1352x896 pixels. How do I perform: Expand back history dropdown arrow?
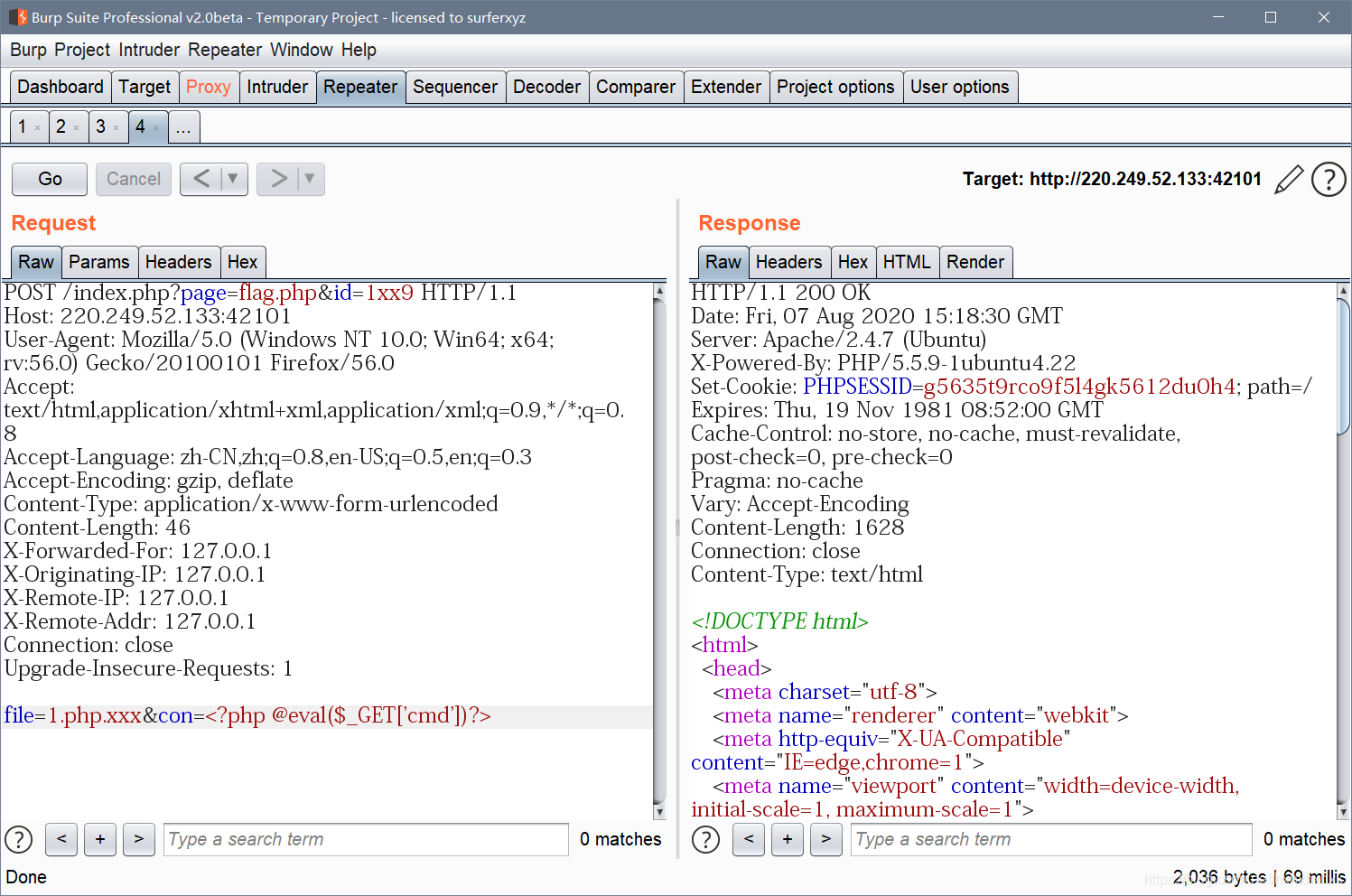coord(234,179)
